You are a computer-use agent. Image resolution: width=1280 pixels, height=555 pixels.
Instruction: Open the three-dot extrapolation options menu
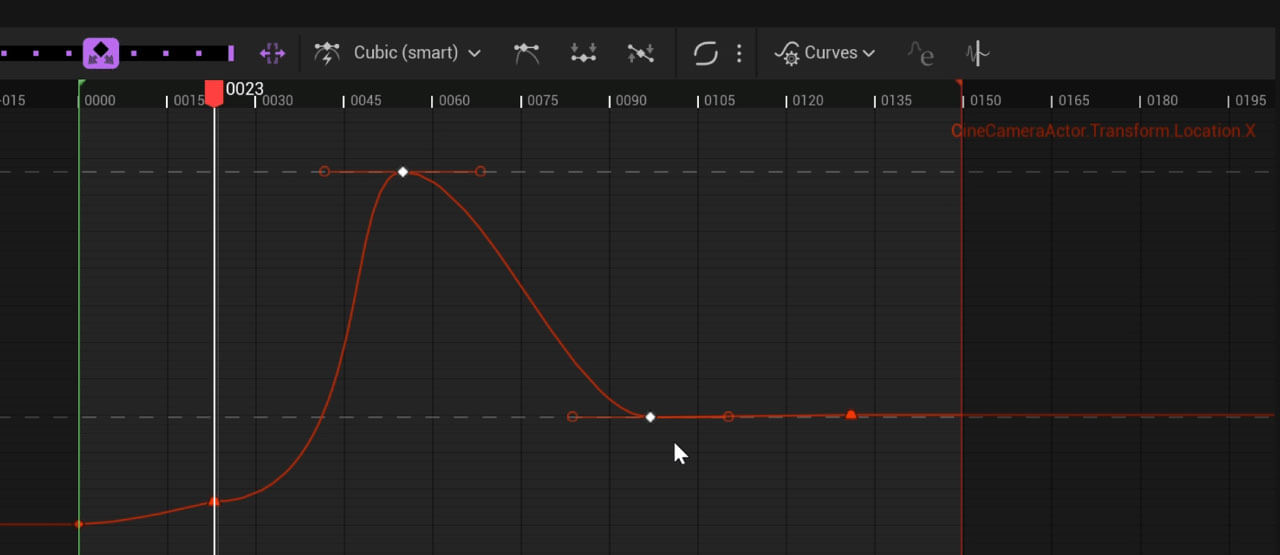pyautogui.click(x=739, y=53)
